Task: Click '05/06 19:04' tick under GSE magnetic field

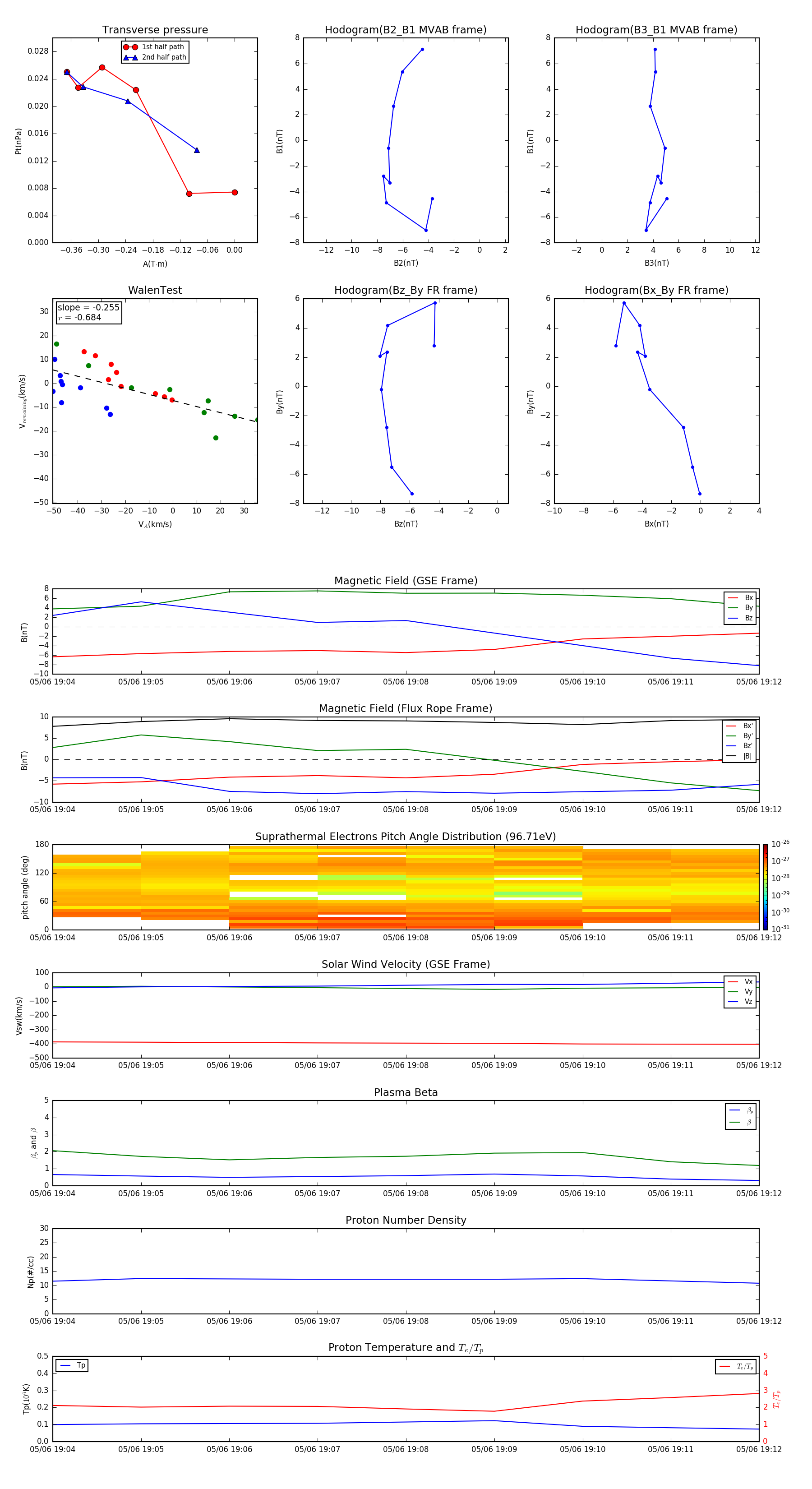Action: click(53, 682)
